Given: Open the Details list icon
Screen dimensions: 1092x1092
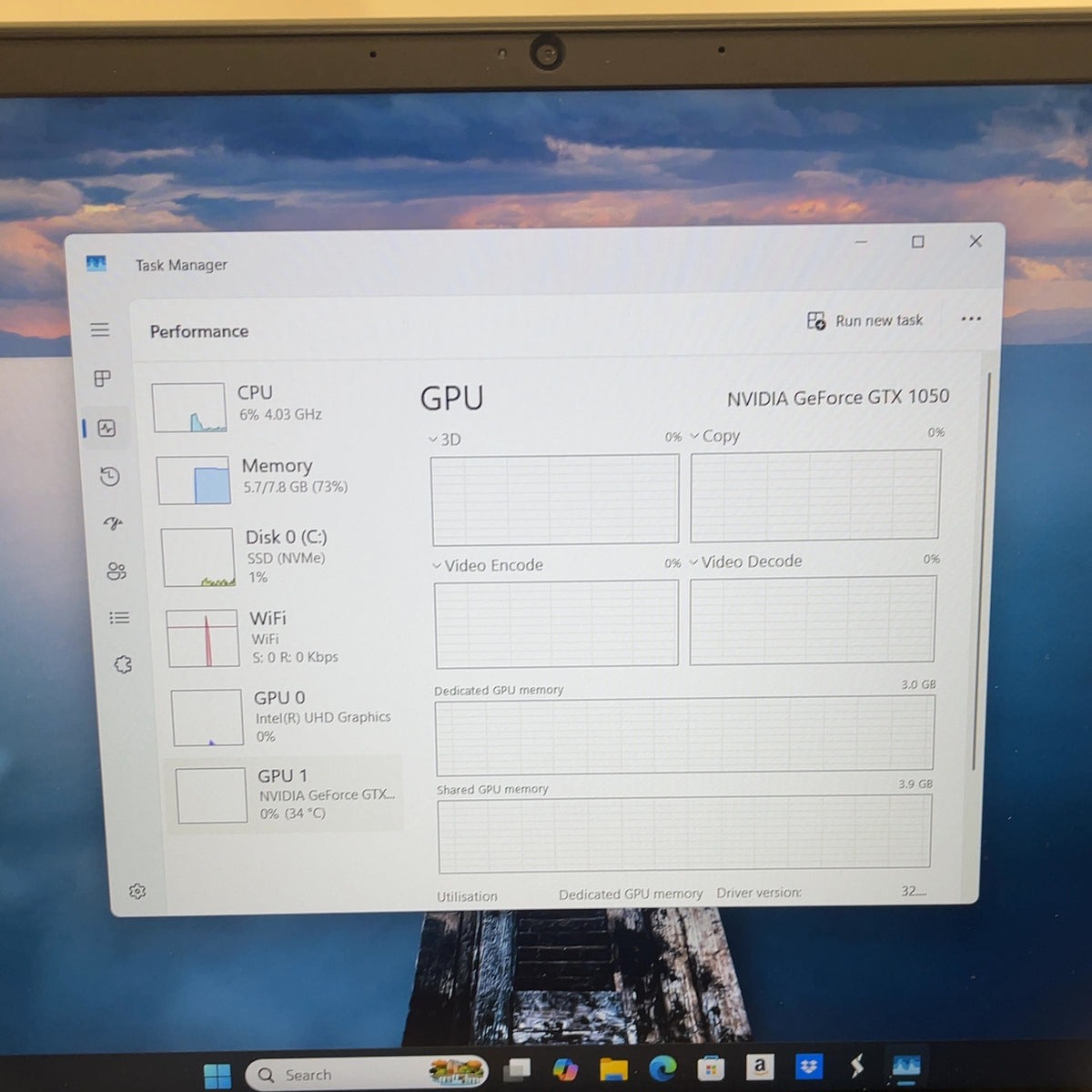Looking at the screenshot, I should pos(119,618).
